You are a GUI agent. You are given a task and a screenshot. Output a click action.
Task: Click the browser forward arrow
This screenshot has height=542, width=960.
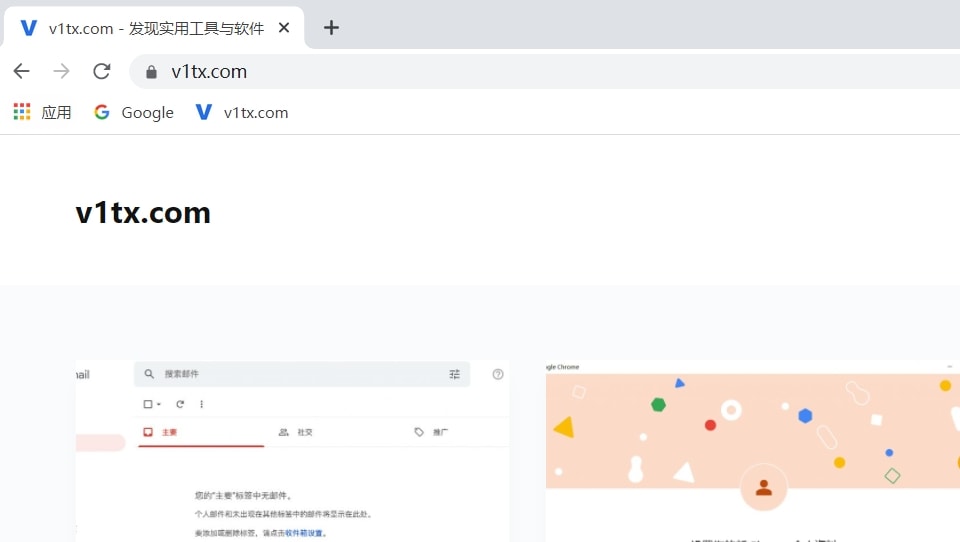(61, 71)
